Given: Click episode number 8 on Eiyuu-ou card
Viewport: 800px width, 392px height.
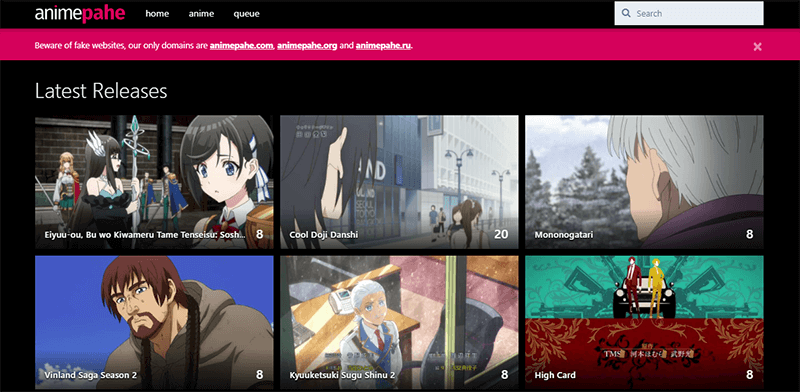Looking at the screenshot, I should [259, 234].
